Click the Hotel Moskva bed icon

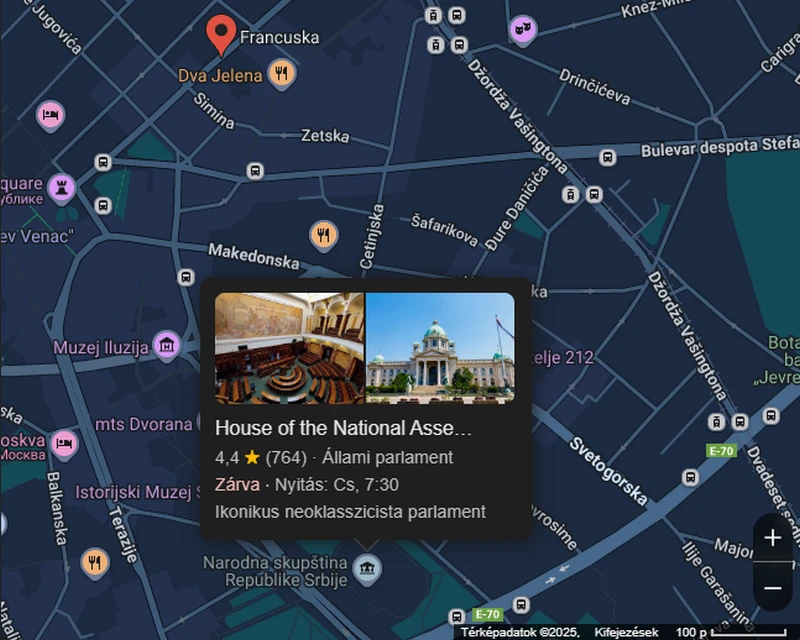[64, 444]
